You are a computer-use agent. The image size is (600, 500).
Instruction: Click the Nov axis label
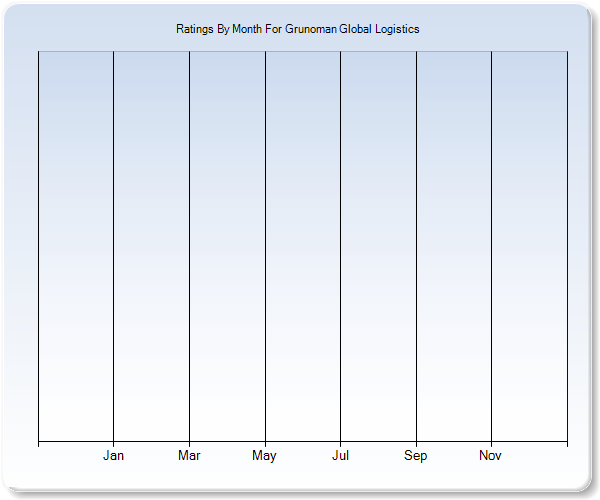(490, 456)
